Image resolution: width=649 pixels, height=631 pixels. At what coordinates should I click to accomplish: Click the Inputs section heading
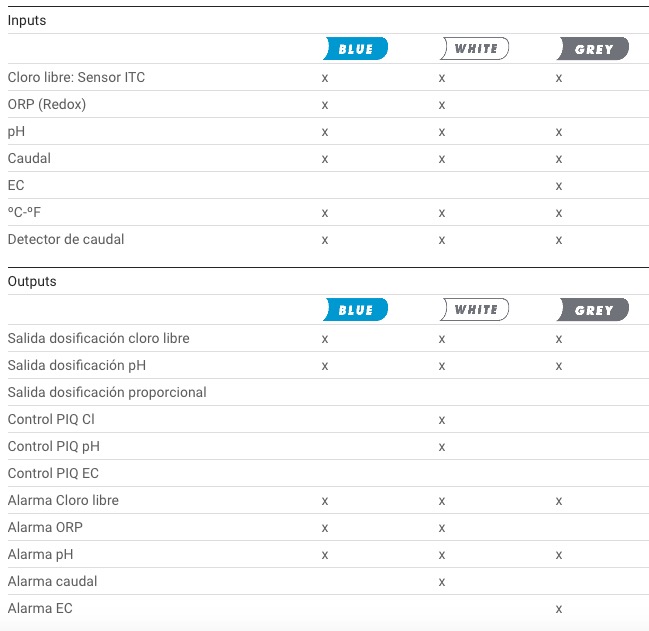pos(27,20)
